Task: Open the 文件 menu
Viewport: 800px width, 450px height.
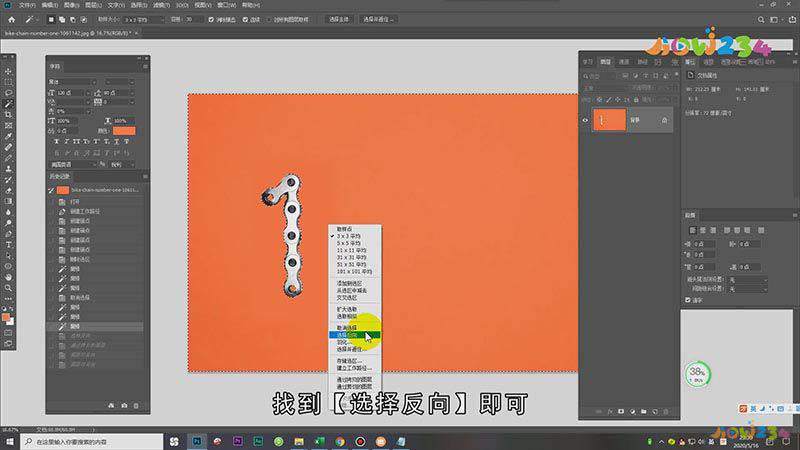Action: [27, 5]
